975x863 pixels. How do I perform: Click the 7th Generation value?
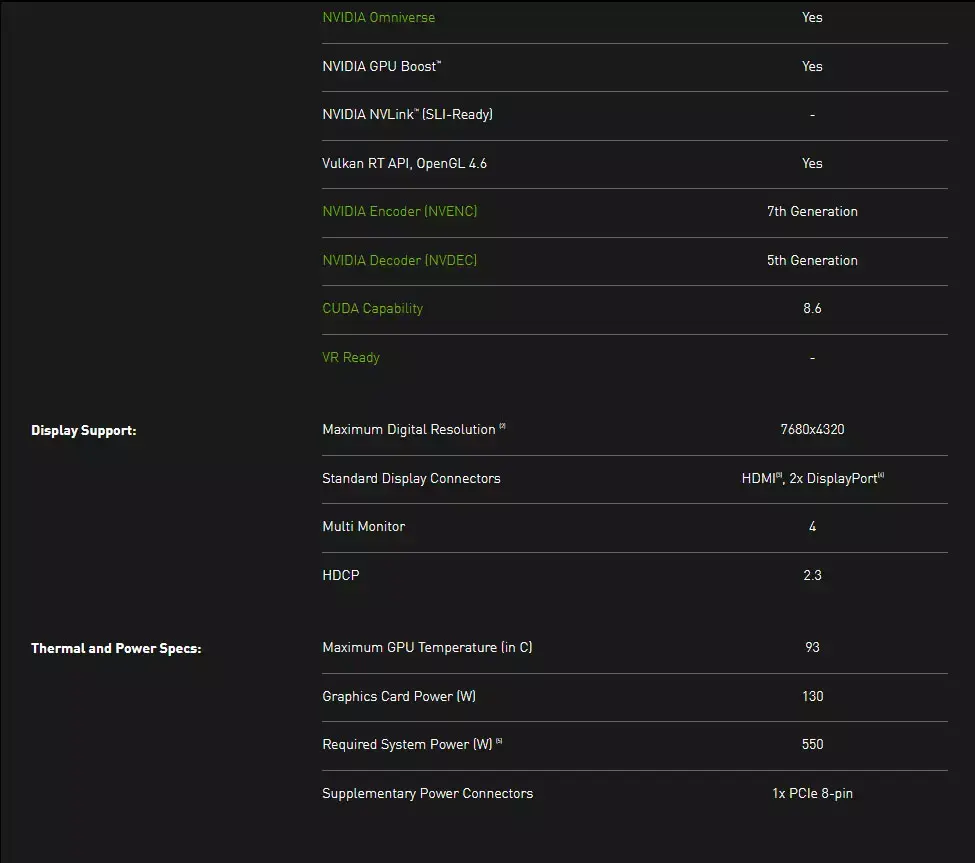(x=812, y=211)
